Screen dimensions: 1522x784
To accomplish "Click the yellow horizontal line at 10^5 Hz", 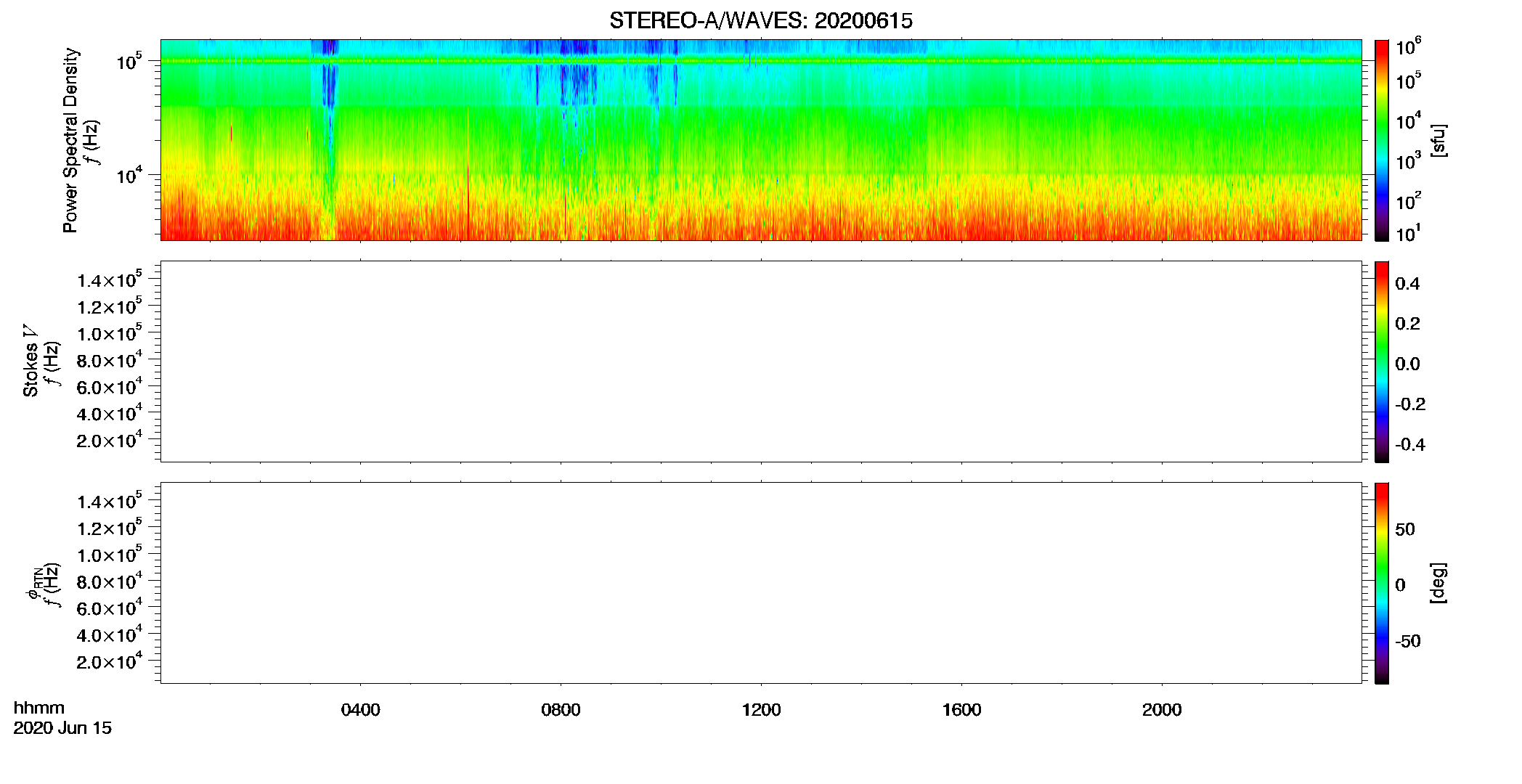I will click(x=761, y=61).
